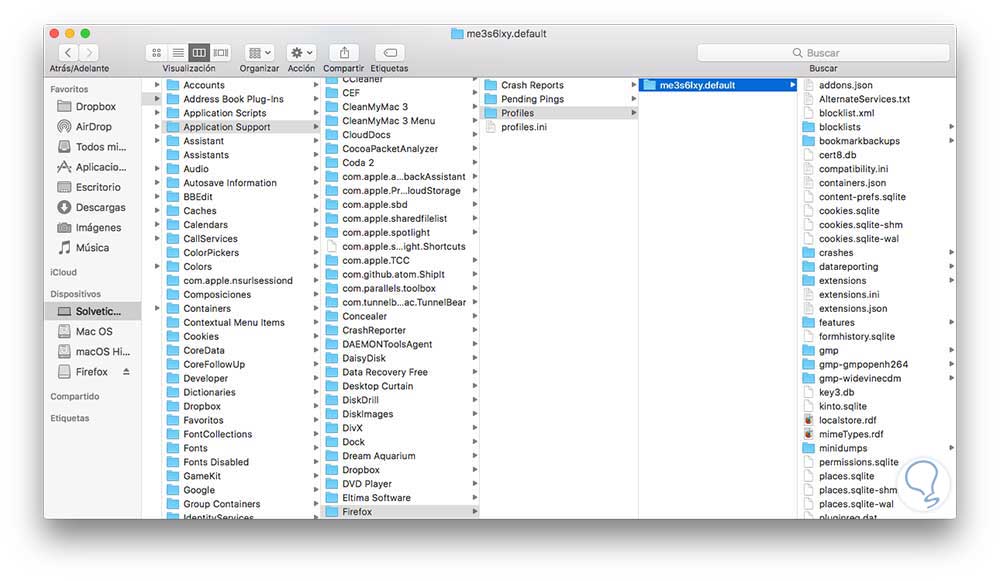Select the Data Recovery Free folder
The height and width of the screenshot is (581, 1000).
pyautogui.click(x=401, y=372)
